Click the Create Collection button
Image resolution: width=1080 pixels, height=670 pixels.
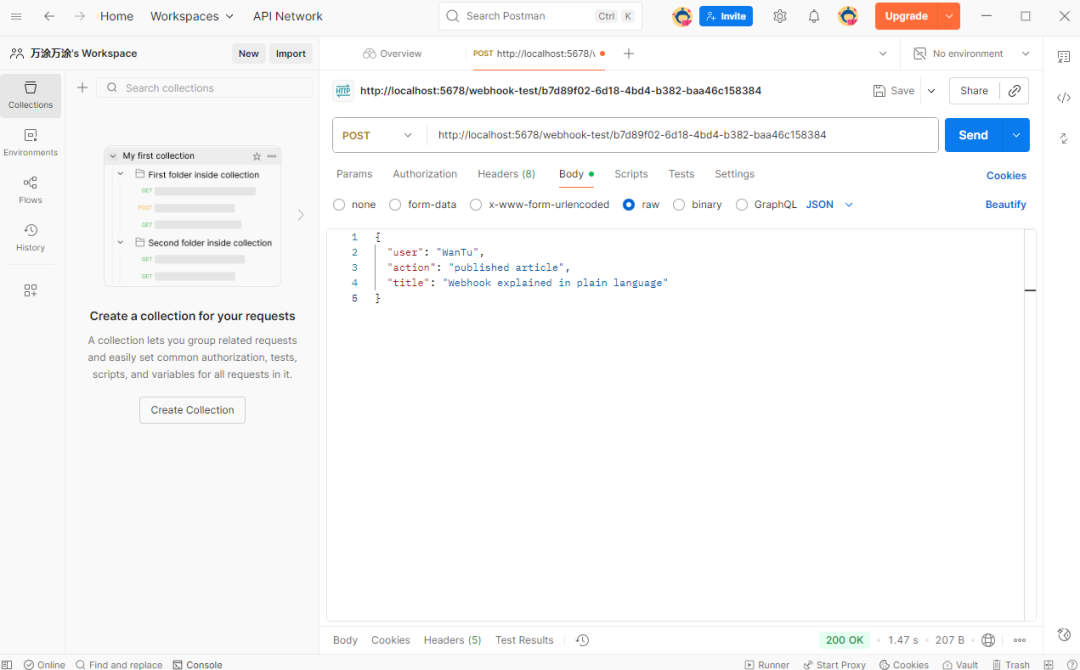pyautogui.click(x=192, y=410)
